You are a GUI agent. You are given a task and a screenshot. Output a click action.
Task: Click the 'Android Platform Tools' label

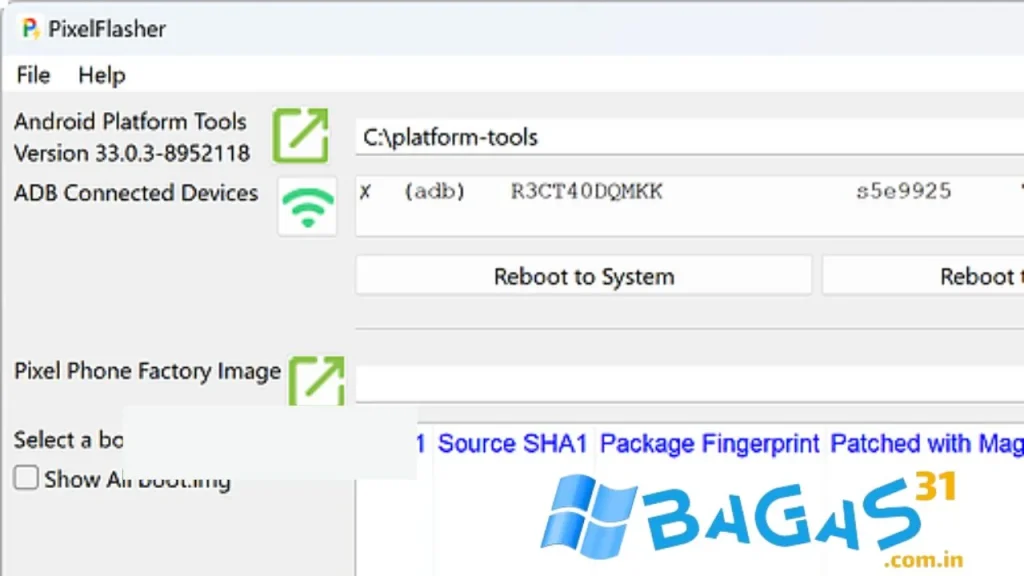click(x=131, y=121)
